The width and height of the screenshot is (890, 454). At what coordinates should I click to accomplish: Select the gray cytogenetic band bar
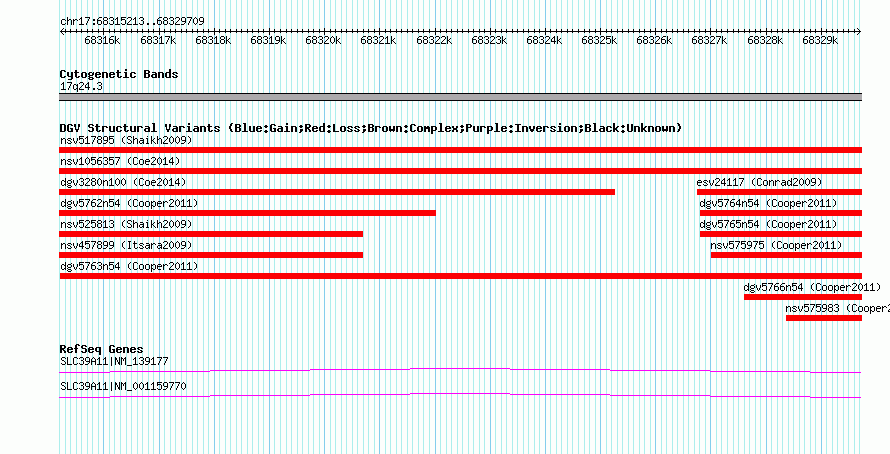[x=461, y=97]
